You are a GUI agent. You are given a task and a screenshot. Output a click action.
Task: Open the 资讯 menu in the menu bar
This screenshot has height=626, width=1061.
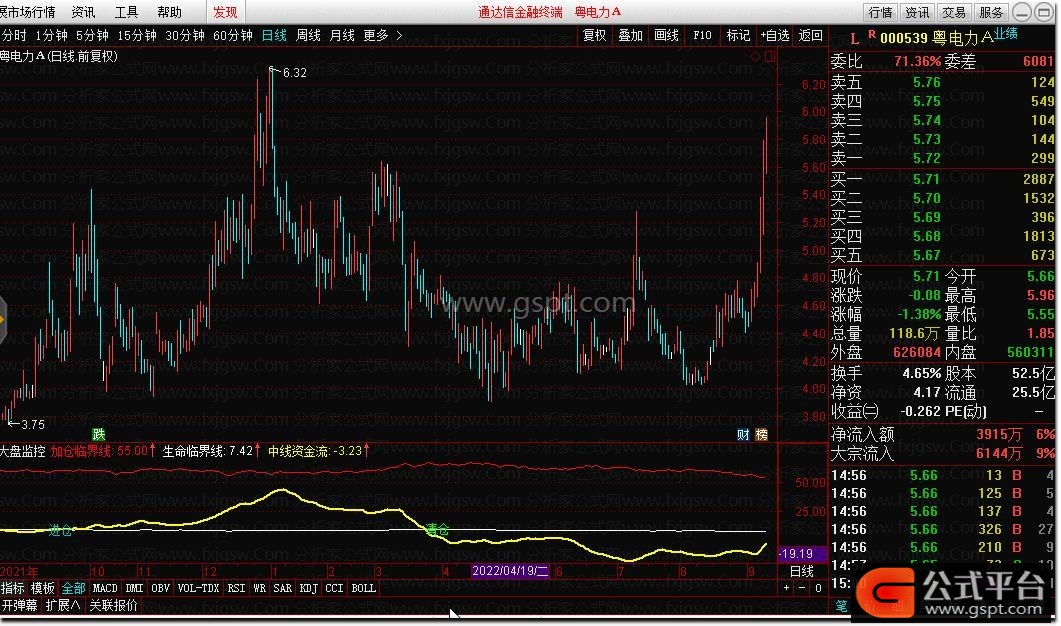pos(83,12)
